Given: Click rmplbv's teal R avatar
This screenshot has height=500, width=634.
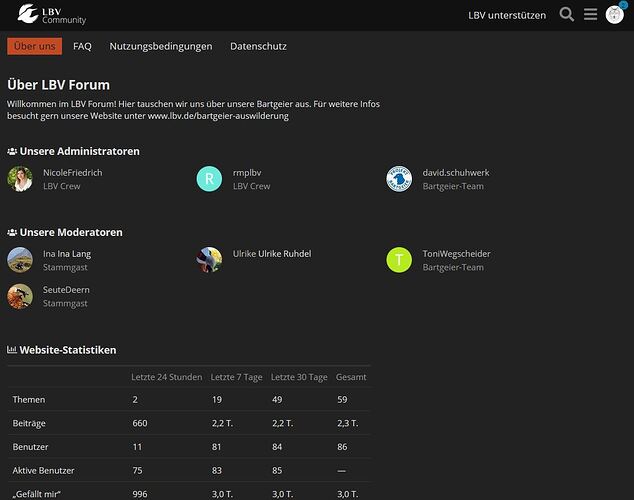Looking at the screenshot, I should click(x=209, y=179).
